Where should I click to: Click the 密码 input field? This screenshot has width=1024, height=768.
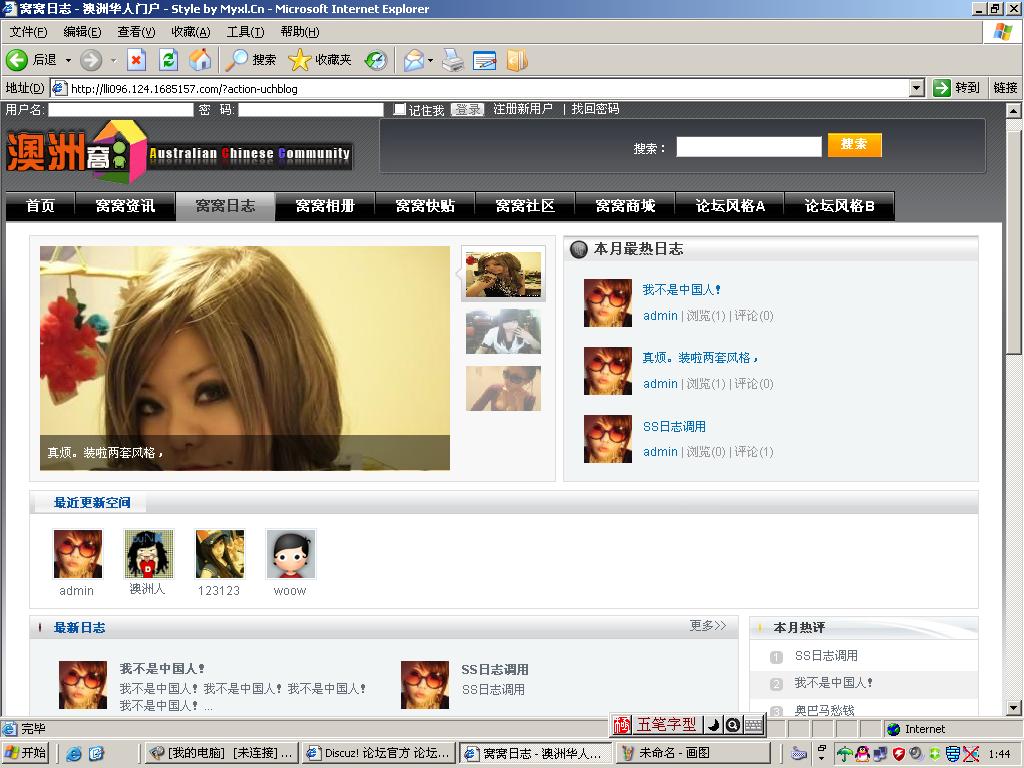pos(311,110)
